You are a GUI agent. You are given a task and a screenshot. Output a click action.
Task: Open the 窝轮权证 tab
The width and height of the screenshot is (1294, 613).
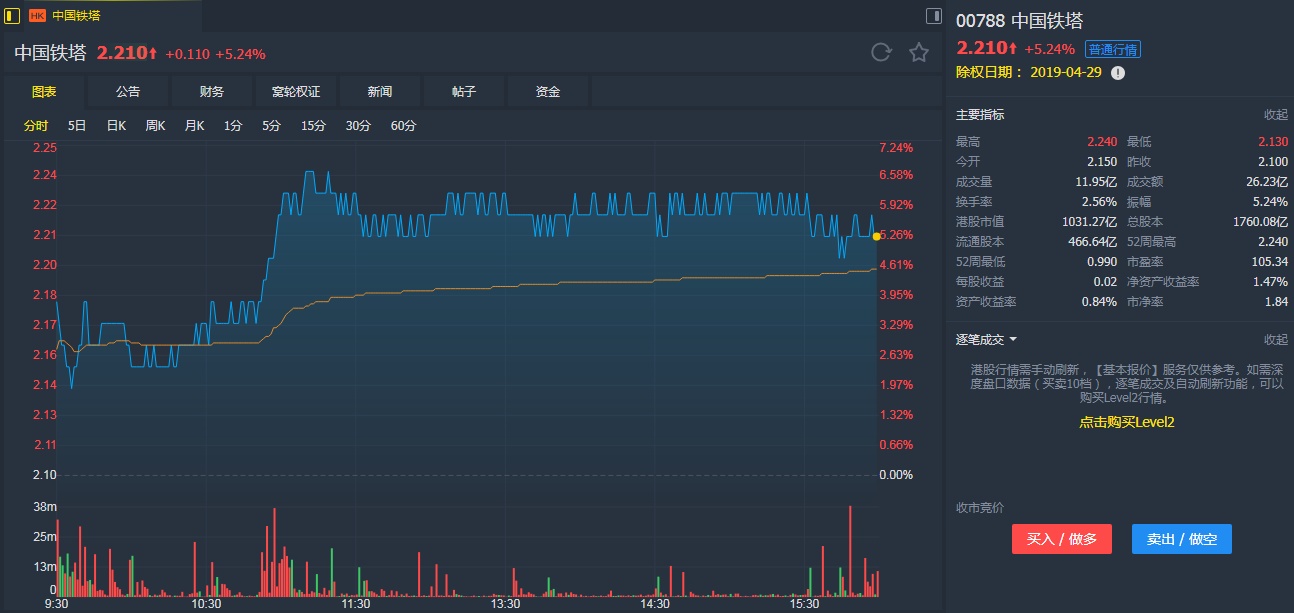pos(296,92)
